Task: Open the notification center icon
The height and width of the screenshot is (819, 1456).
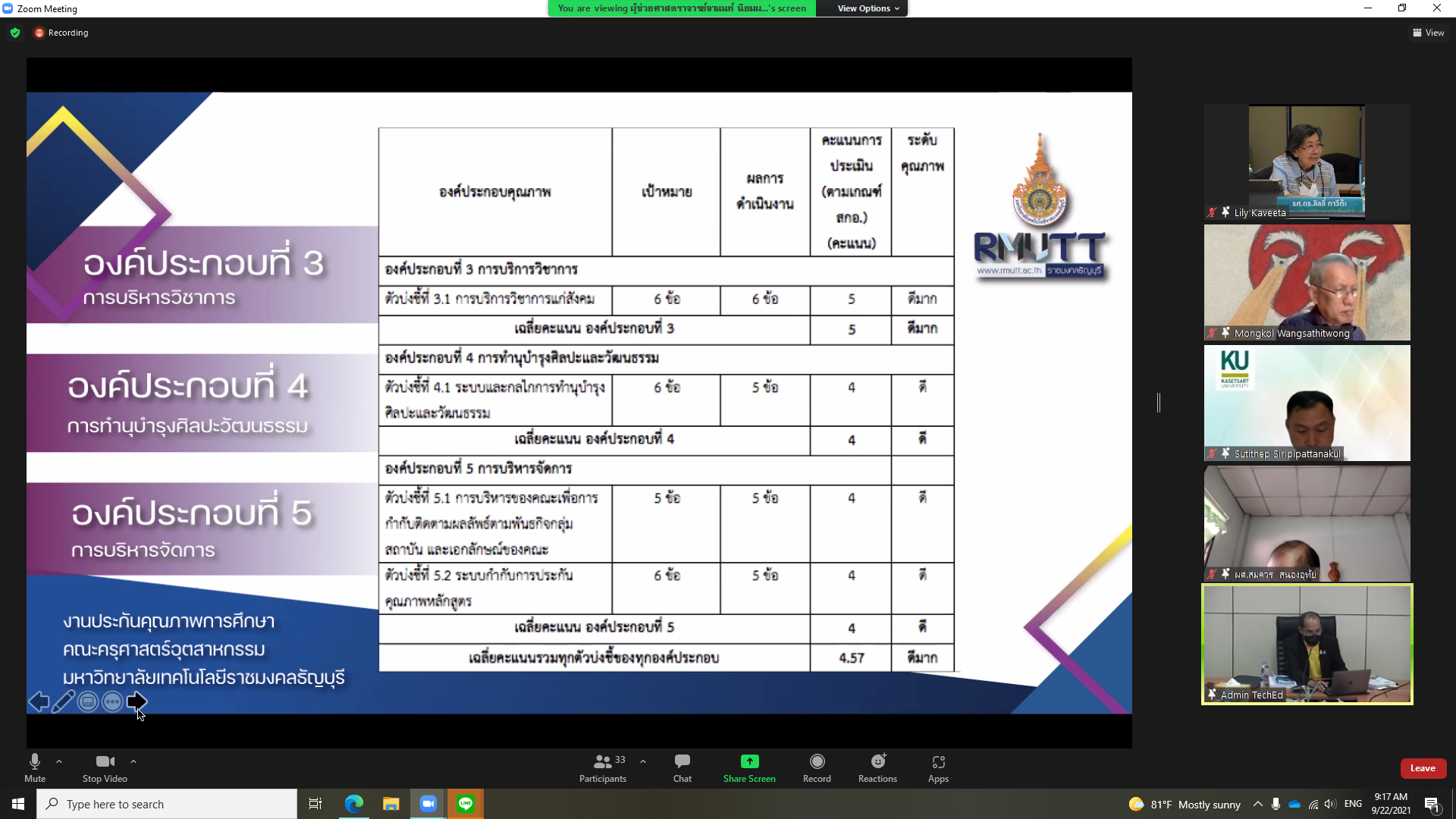Action: tap(1432, 804)
